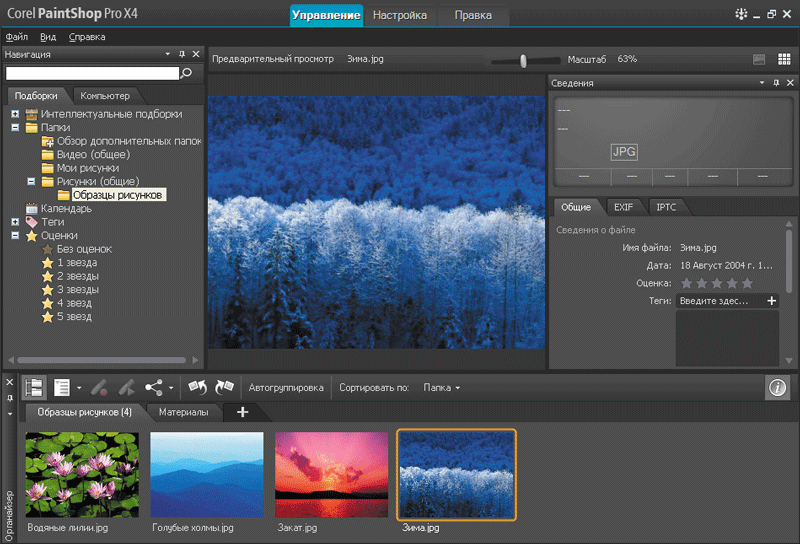
Task: Click the share icon in organizer toolbar
Action: tap(154, 387)
